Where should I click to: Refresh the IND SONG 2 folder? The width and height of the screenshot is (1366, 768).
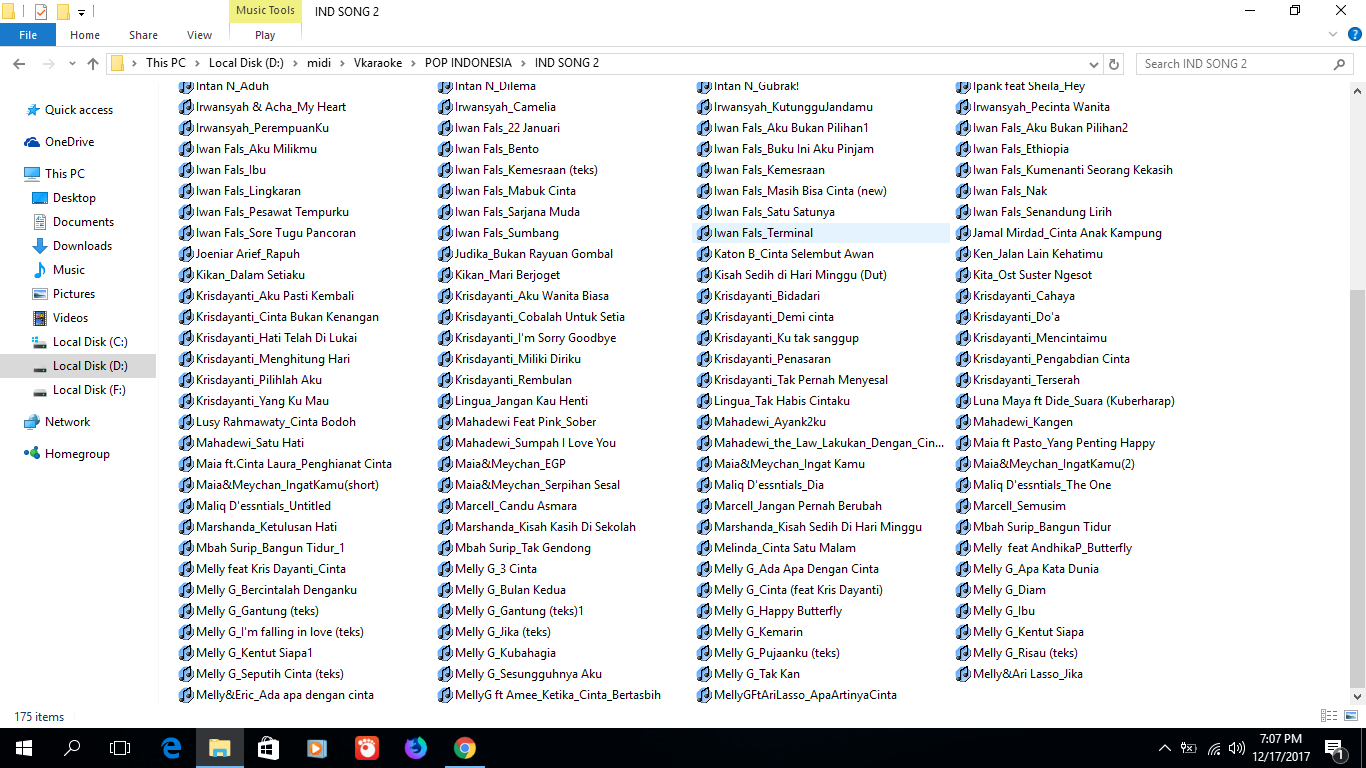point(1115,64)
